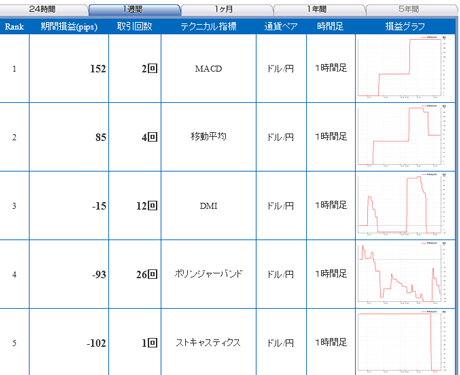This screenshot has height=375, width=460.
Task: Click the Rank column header
Action: pos(14,26)
